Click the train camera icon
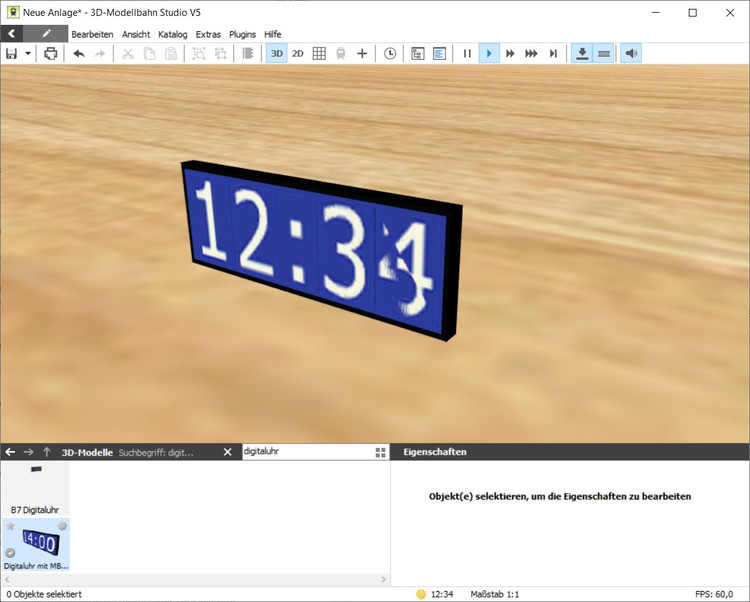 [341, 54]
